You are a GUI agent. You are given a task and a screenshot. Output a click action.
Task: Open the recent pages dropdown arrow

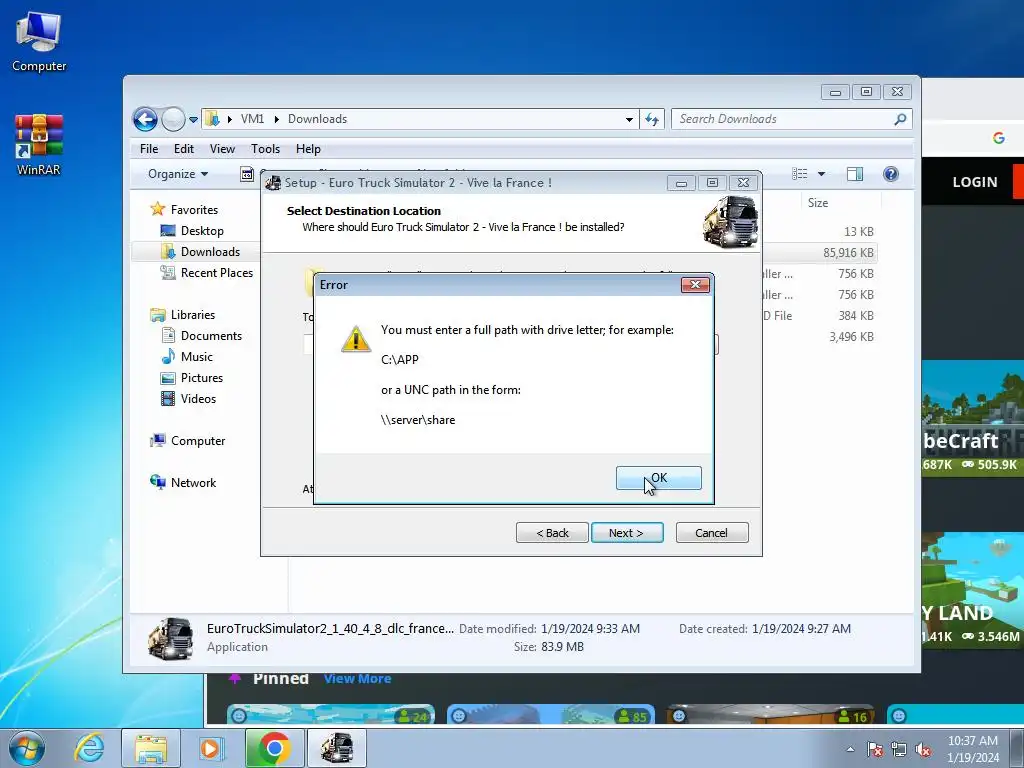pos(193,120)
